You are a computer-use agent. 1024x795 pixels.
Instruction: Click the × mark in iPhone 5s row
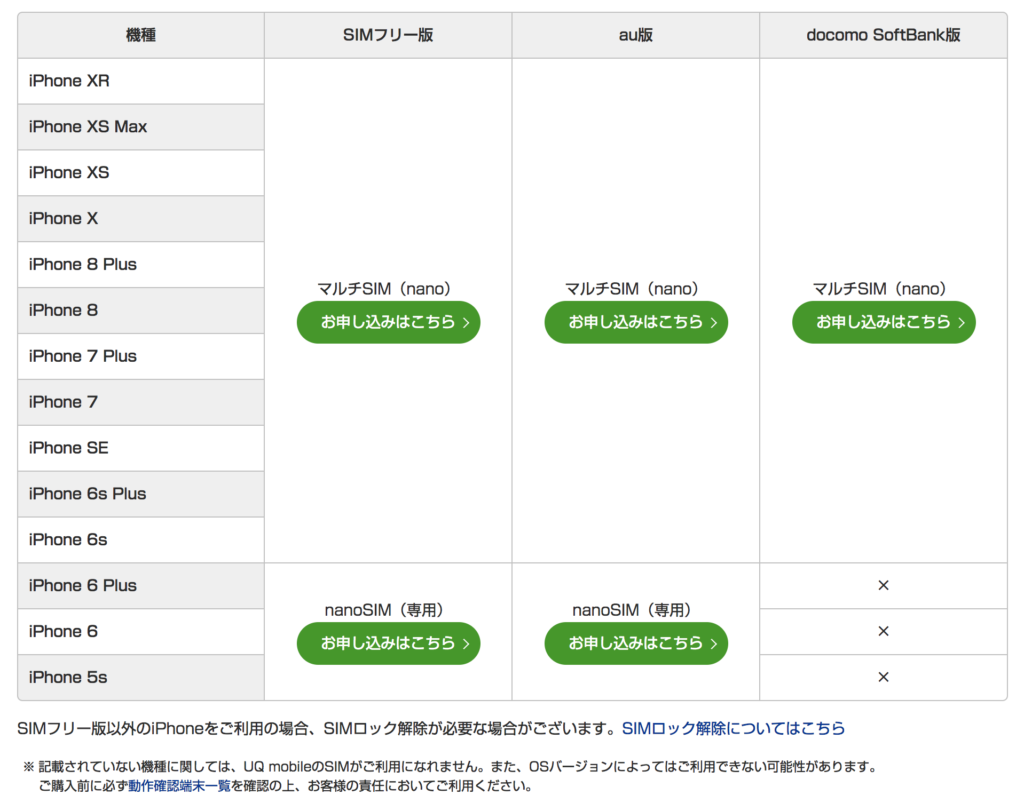pyautogui.click(x=884, y=677)
